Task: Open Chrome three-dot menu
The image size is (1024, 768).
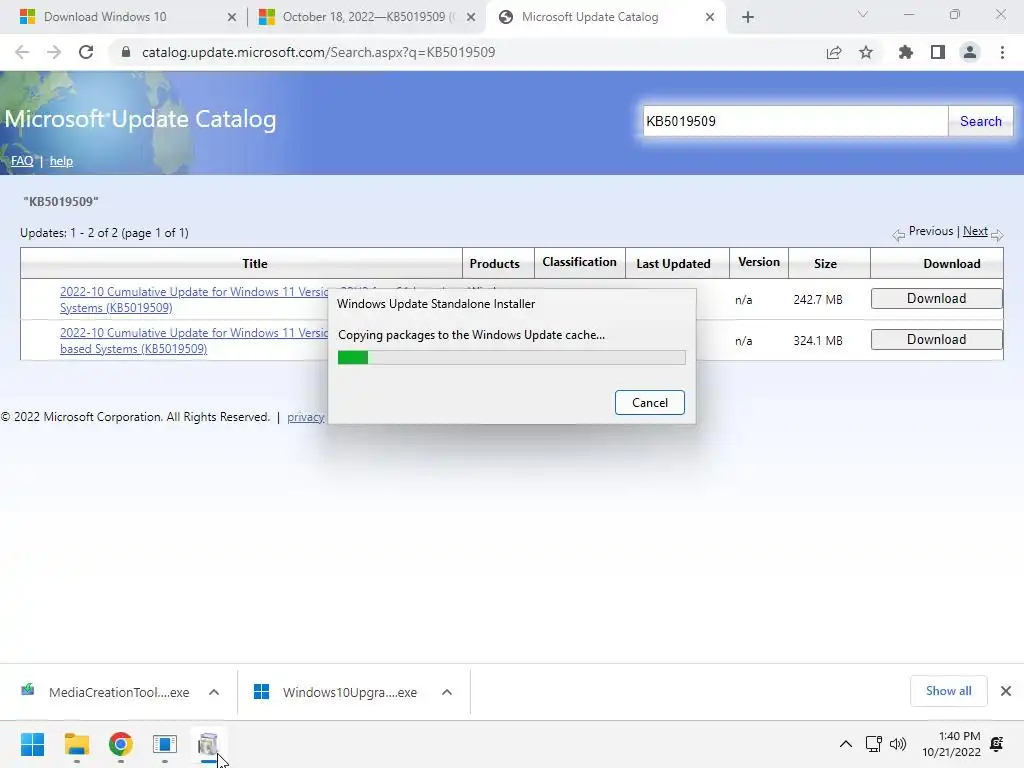Action: point(1002,52)
